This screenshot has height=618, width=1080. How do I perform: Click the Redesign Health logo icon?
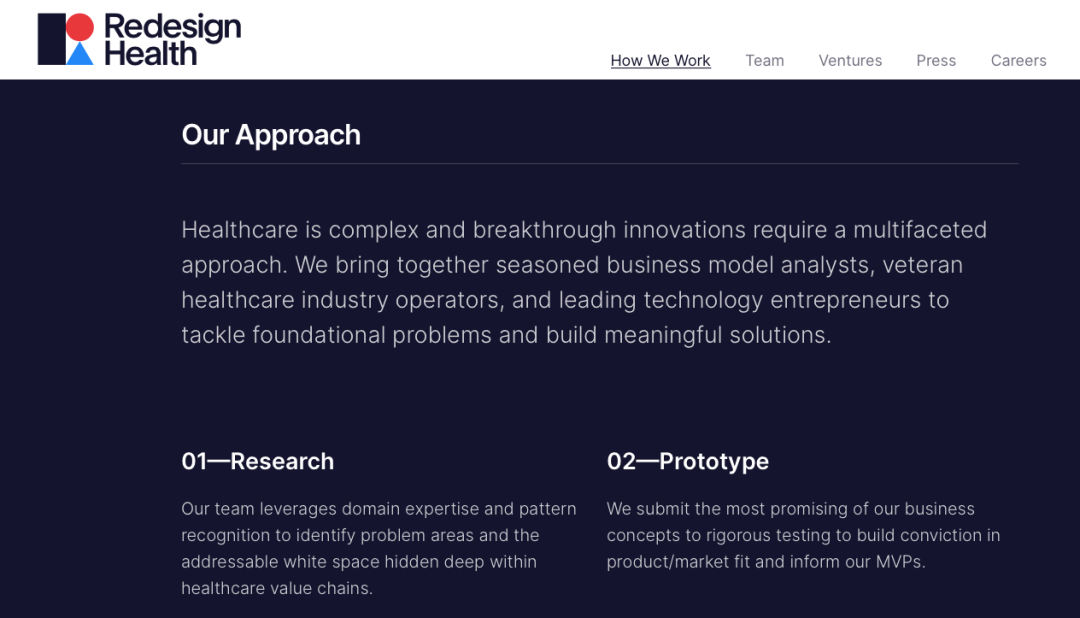pyautogui.click(x=66, y=39)
